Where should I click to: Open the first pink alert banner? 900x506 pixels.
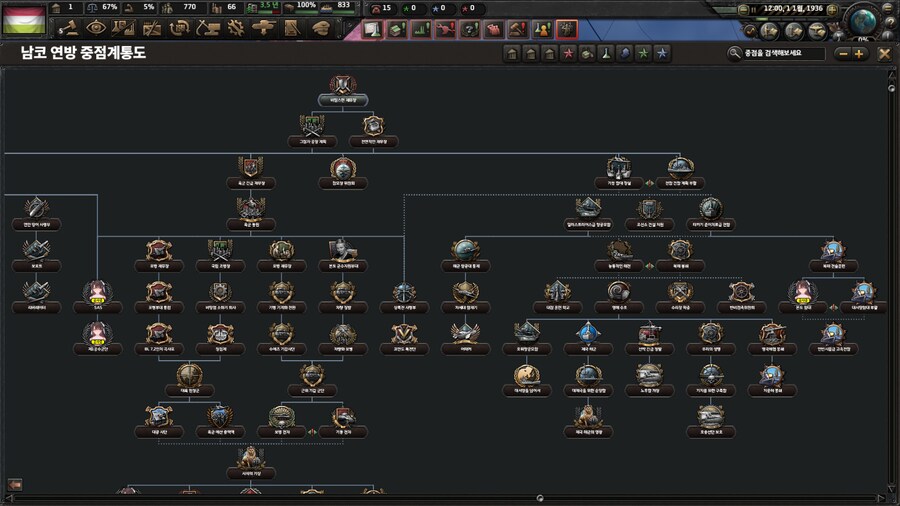tap(372, 30)
